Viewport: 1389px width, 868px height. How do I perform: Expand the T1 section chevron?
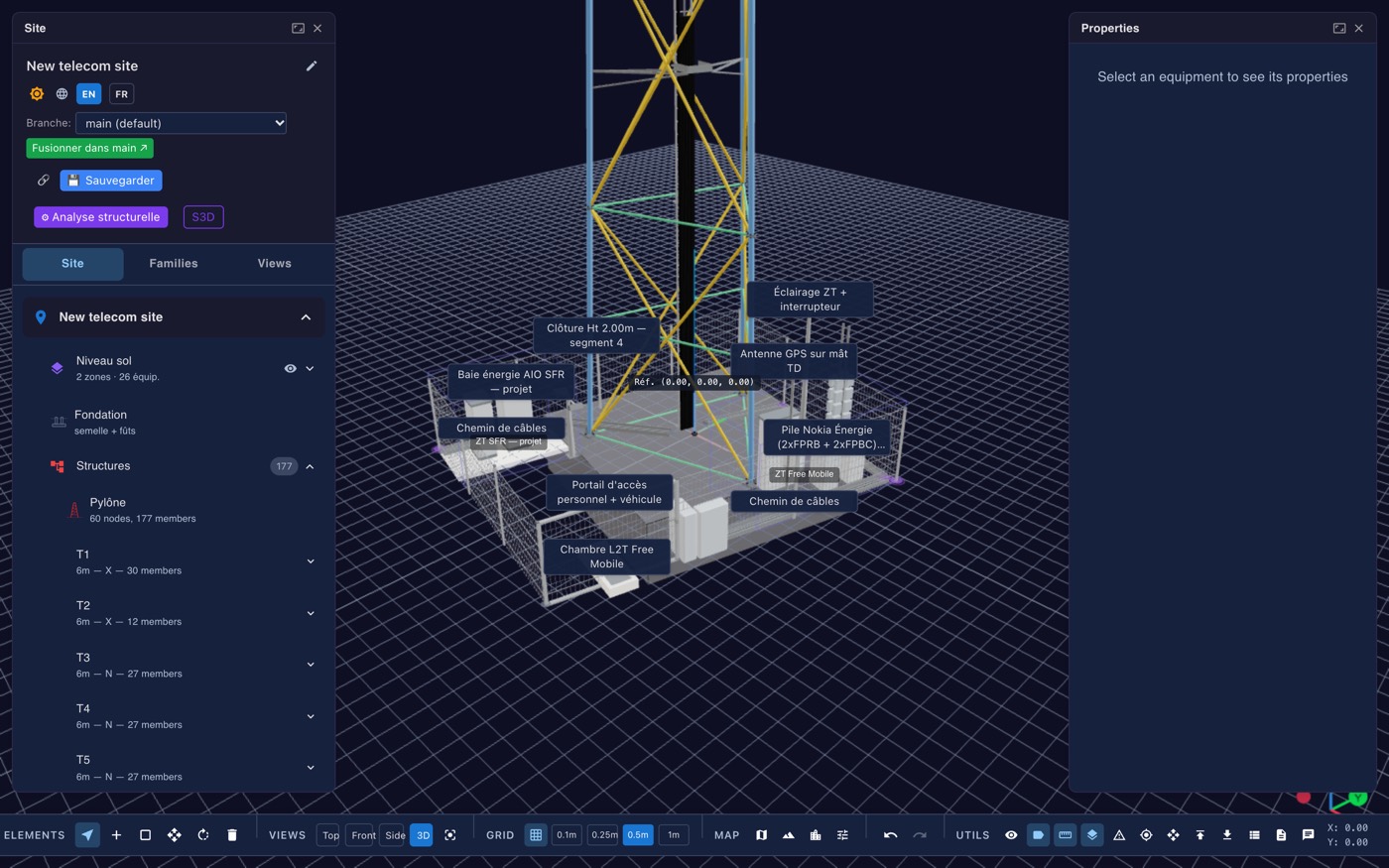311,561
